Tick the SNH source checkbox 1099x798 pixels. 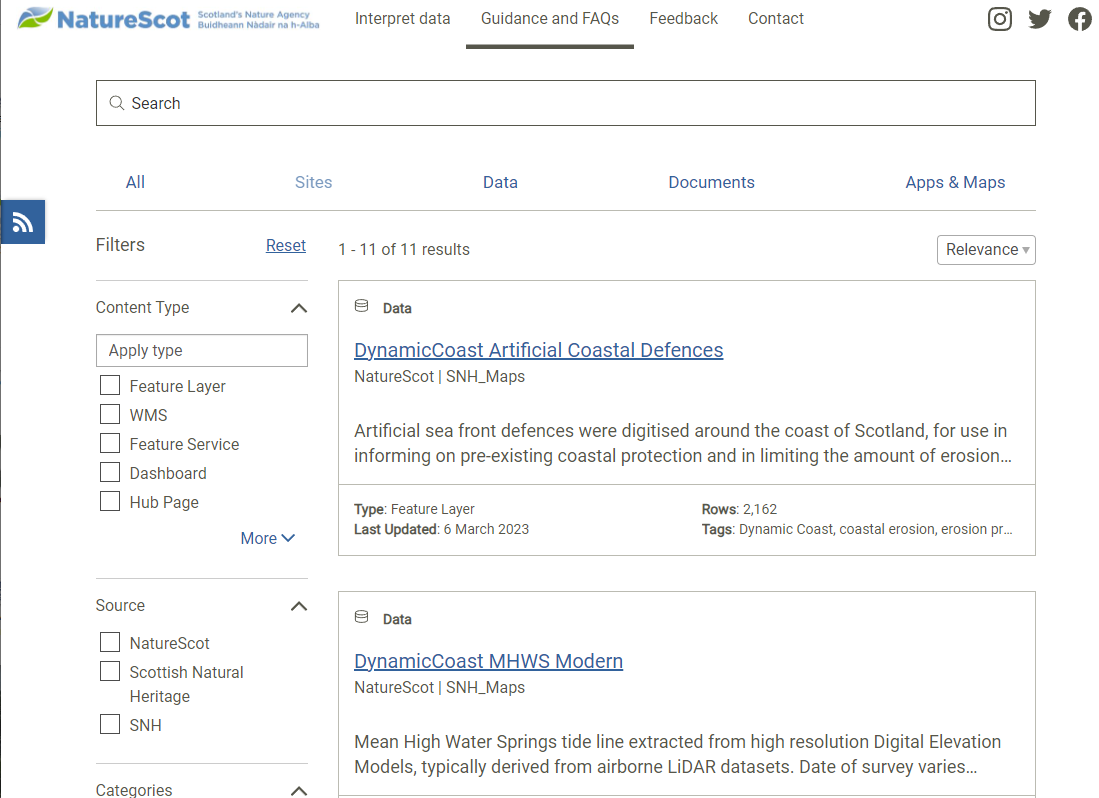110,724
